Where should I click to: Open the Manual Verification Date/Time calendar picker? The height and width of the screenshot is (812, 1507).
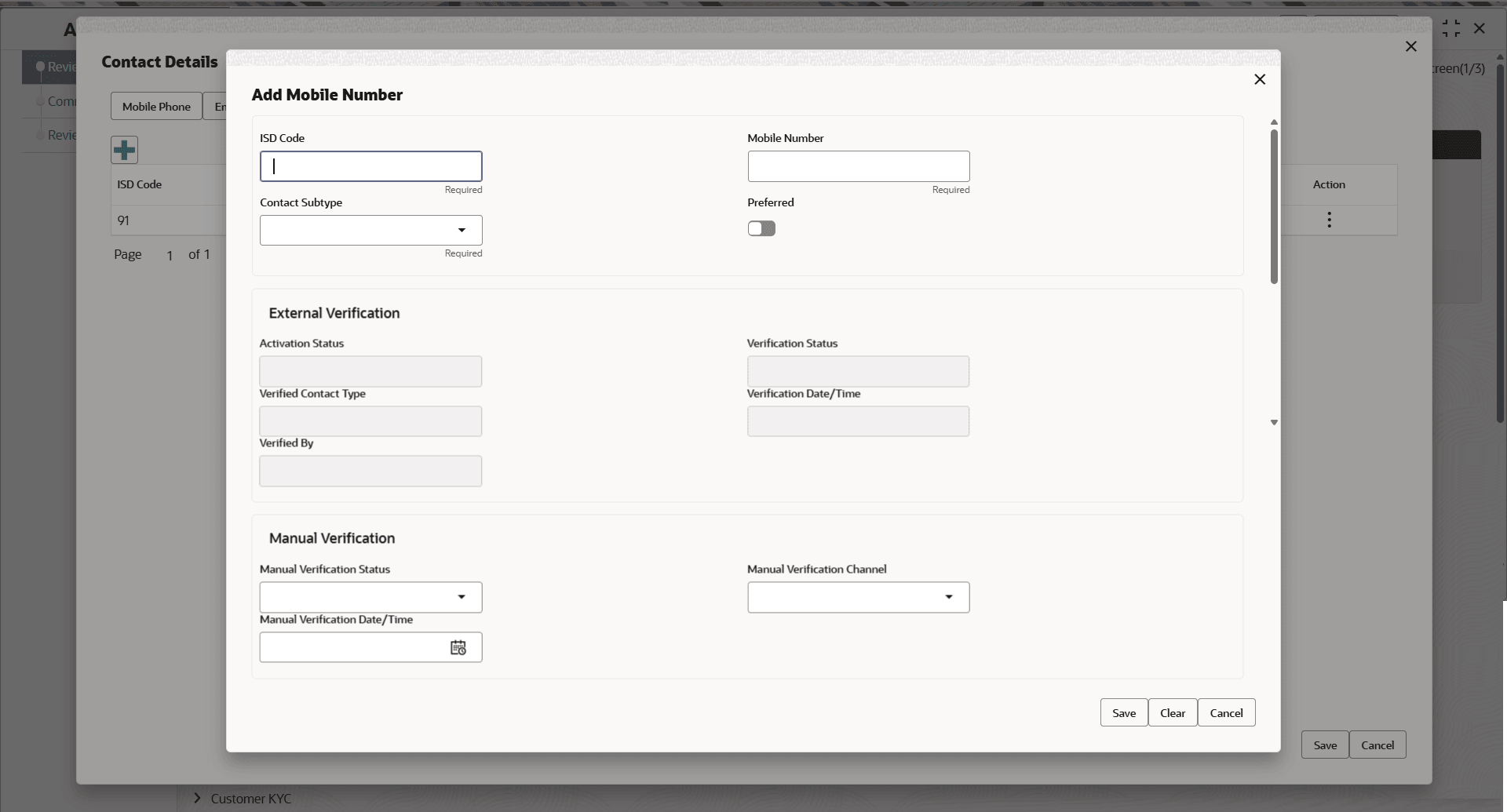[x=458, y=647]
